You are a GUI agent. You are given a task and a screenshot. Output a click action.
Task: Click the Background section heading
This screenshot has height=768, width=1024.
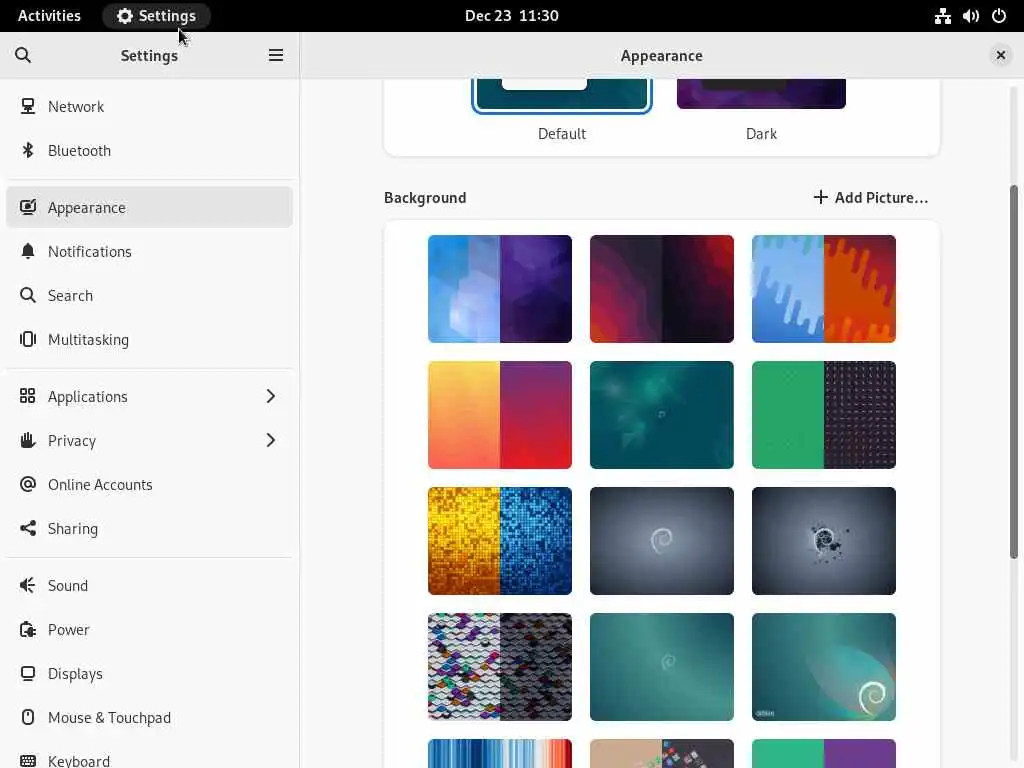[x=425, y=197]
